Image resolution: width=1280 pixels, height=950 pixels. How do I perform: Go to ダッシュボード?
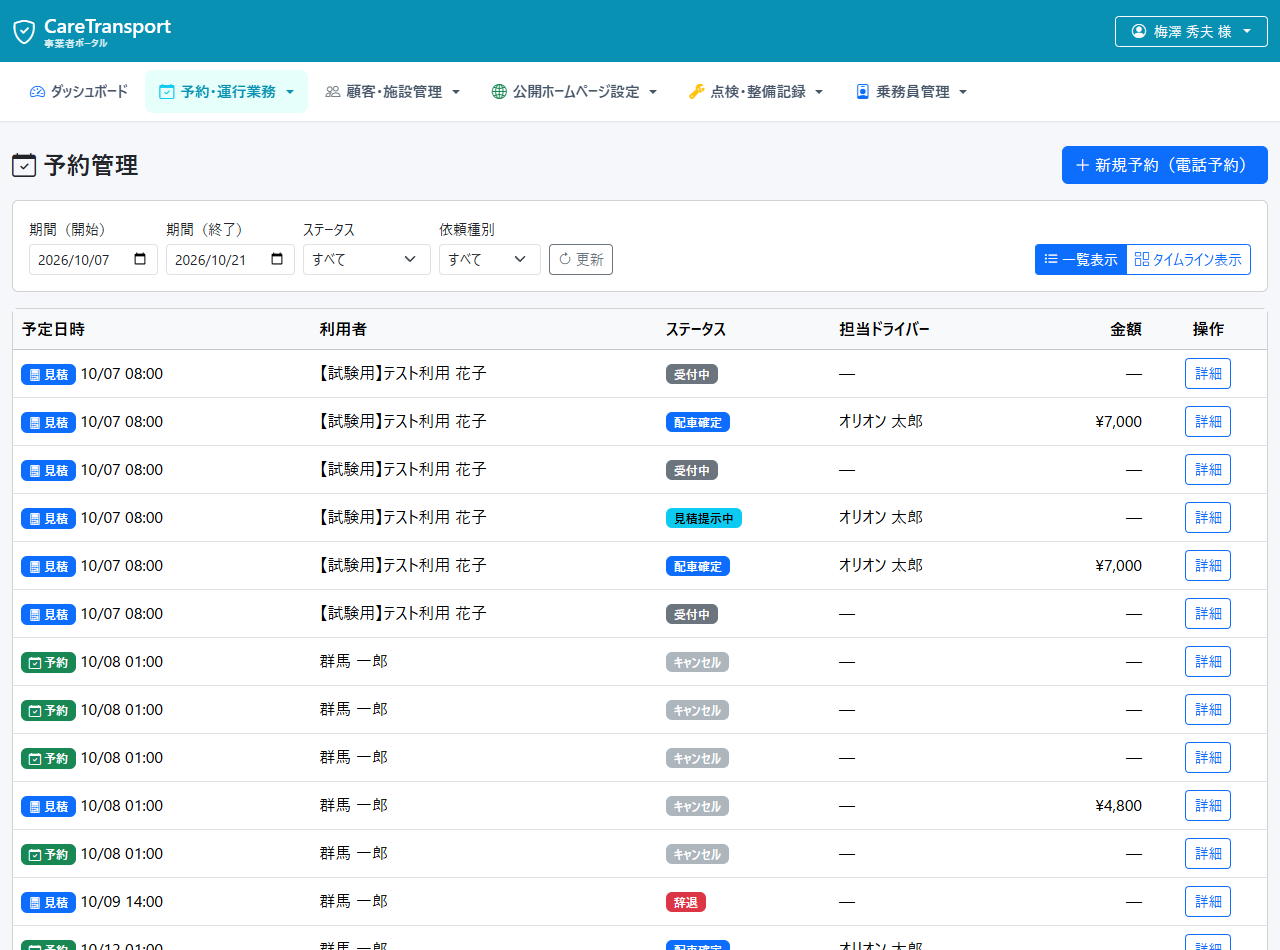pyautogui.click(x=79, y=92)
